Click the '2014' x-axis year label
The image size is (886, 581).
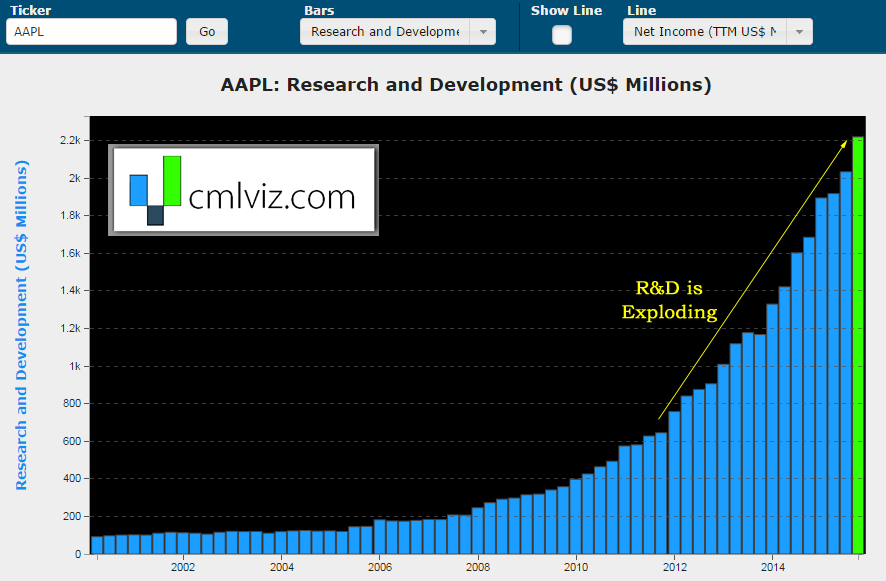(772, 567)
